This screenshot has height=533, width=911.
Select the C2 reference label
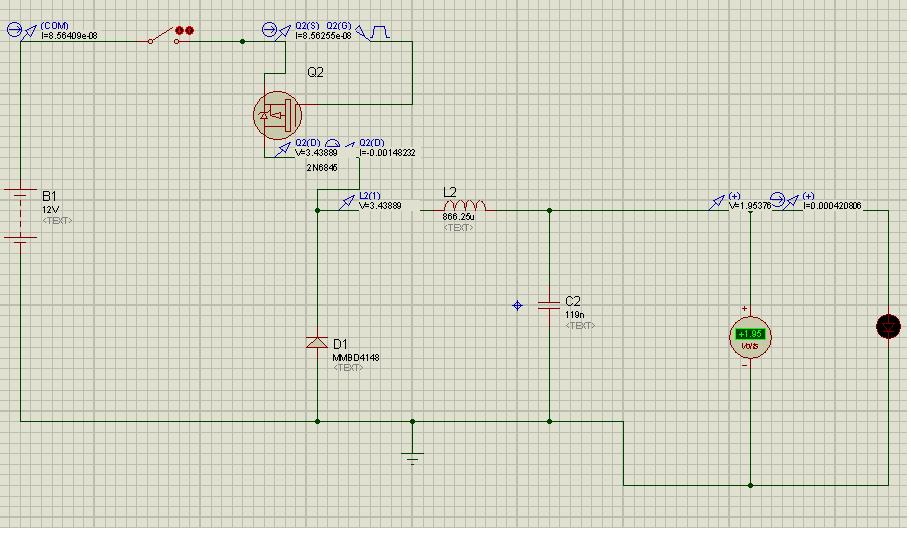573,301
